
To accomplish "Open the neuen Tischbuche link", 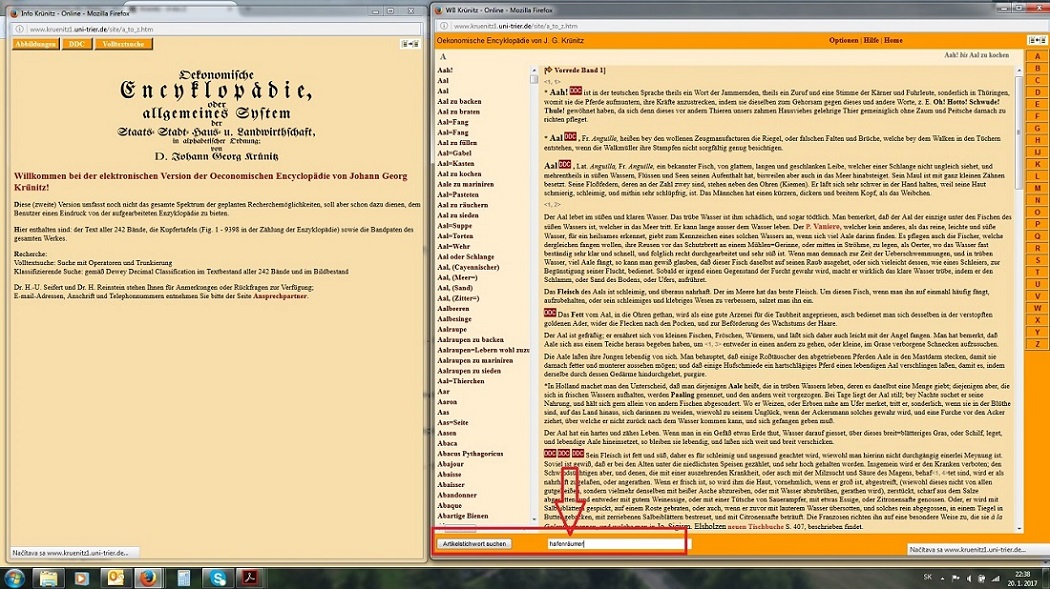I will tap(757, 527).
